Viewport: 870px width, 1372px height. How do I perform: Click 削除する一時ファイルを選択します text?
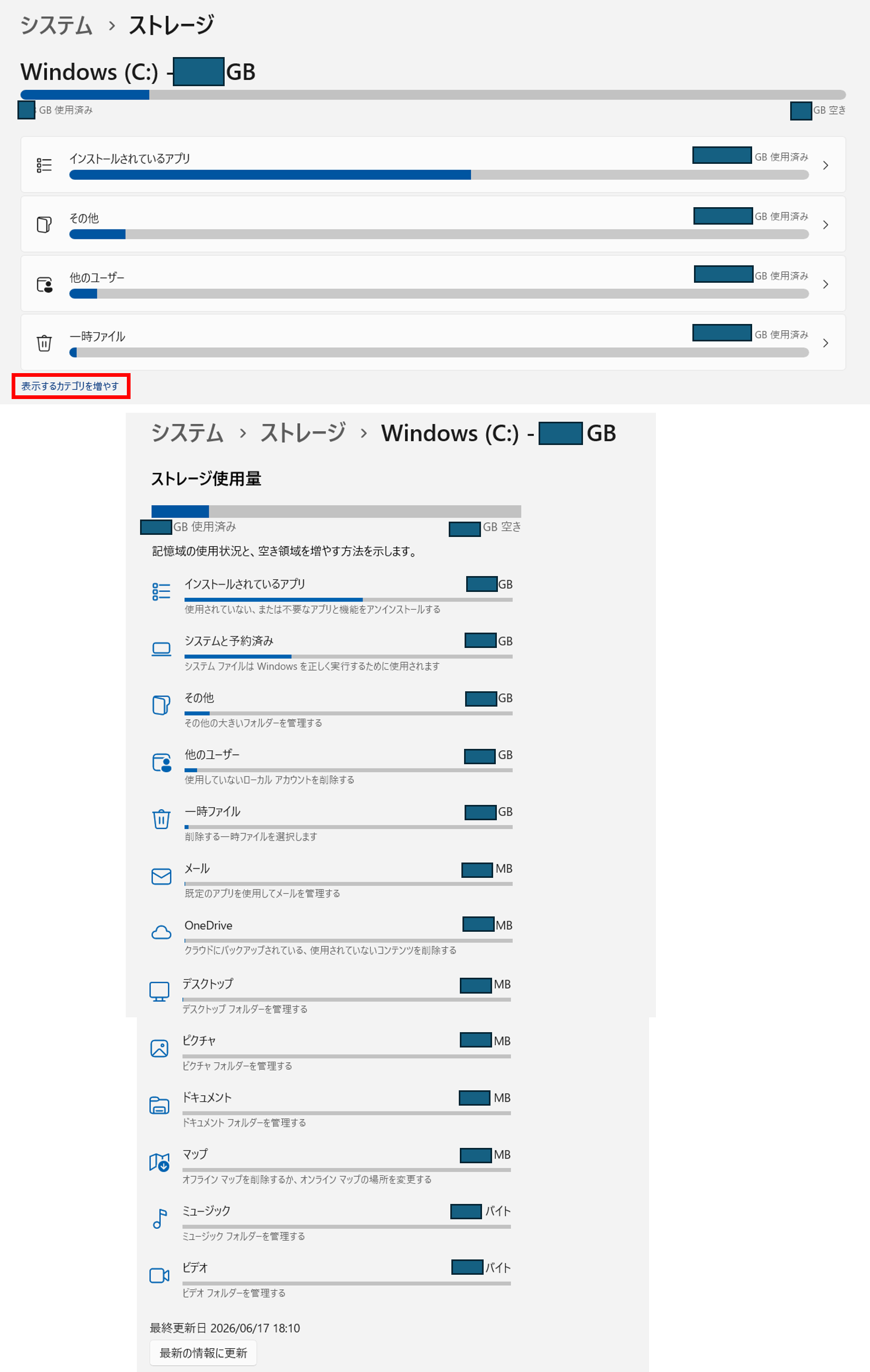click(251, 837)
